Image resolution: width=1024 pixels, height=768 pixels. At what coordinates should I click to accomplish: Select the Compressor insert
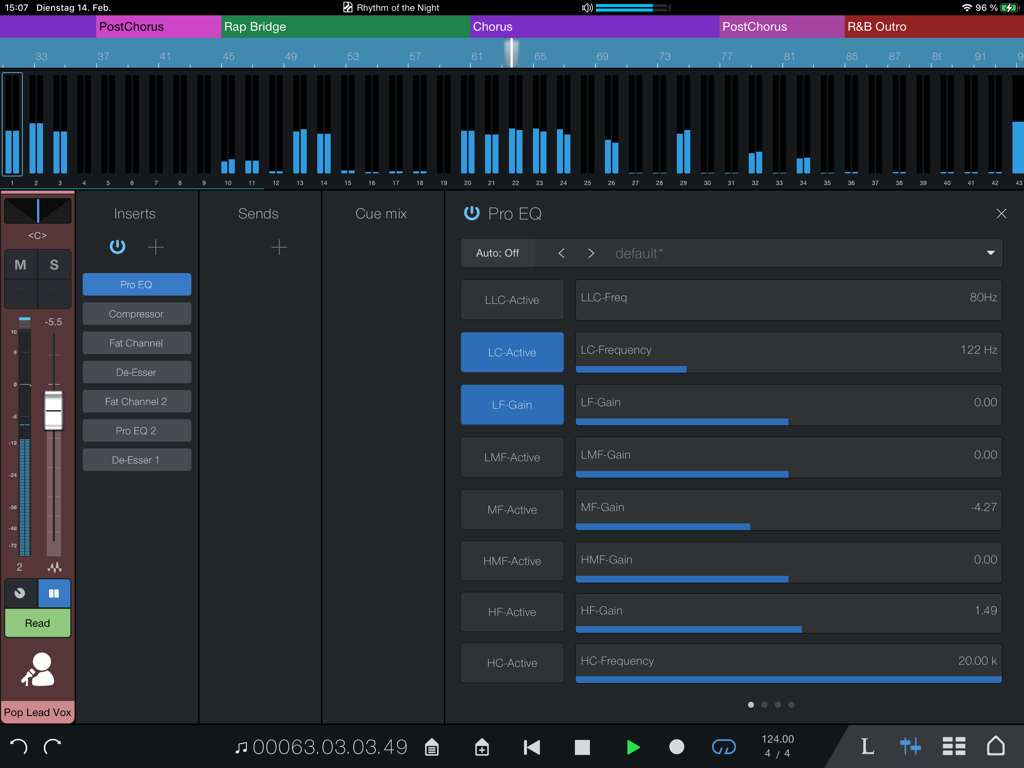[136, 313]
